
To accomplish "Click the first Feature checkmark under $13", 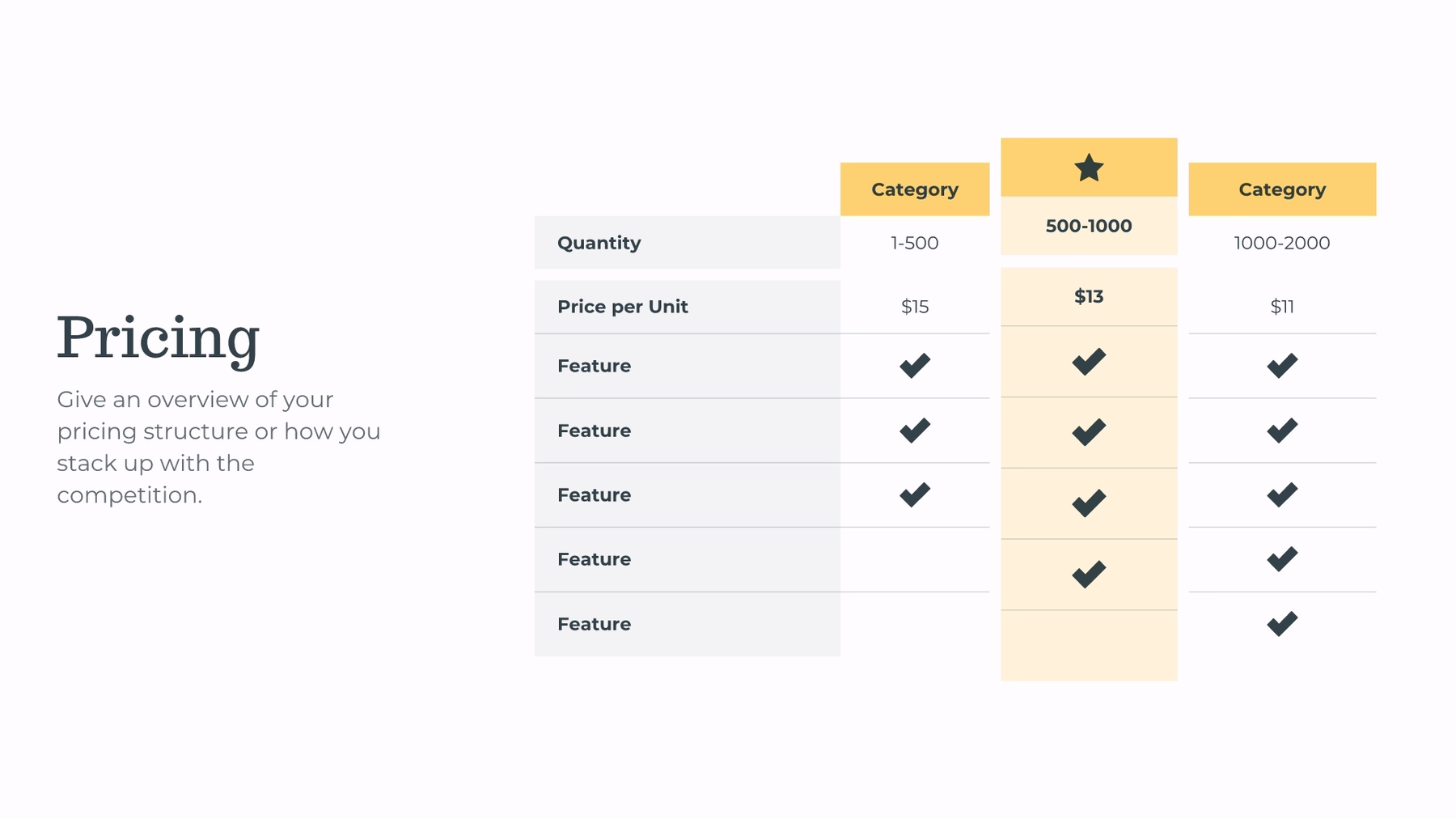I will pos(1089,361).
